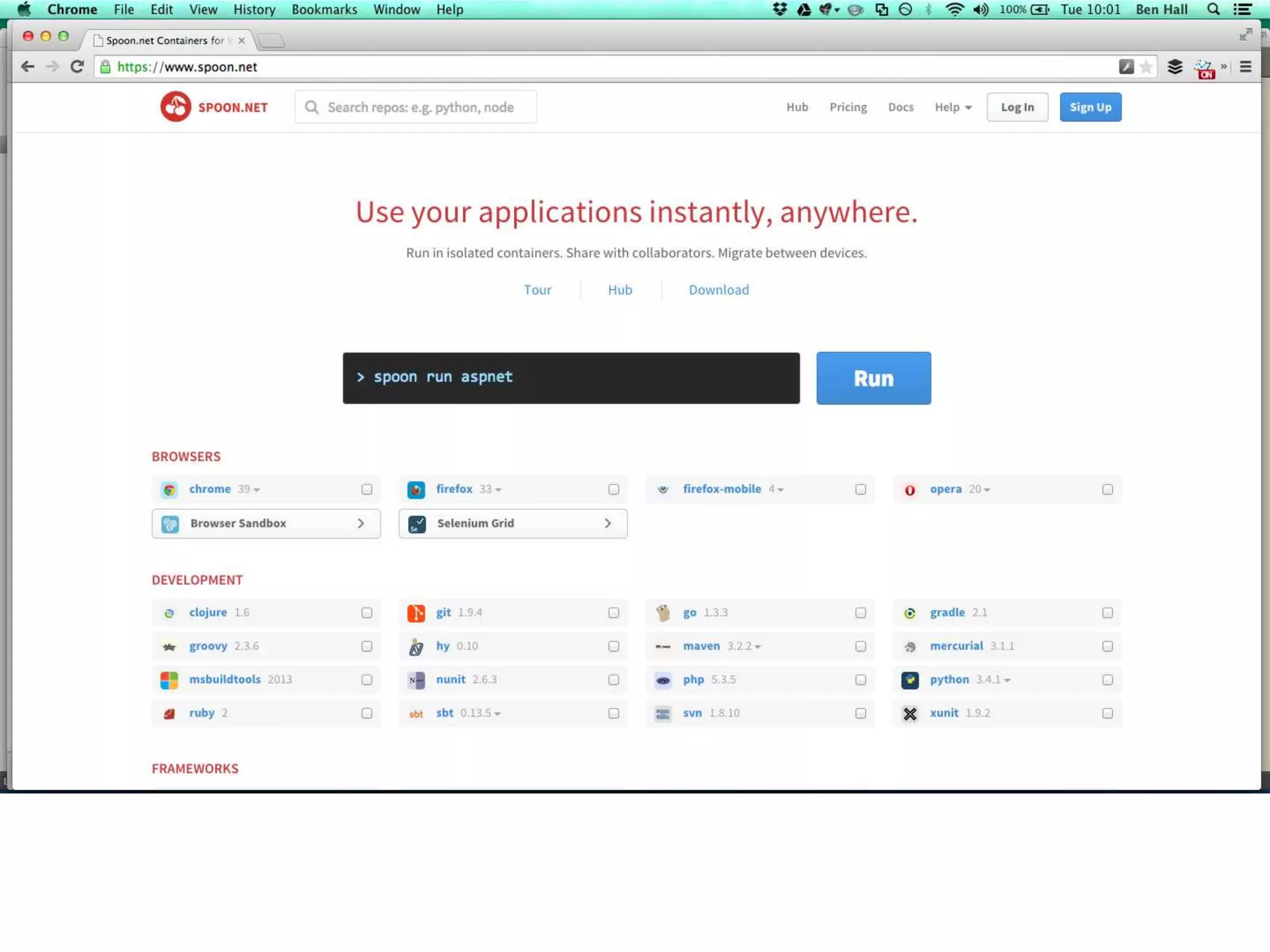Click the browser back arrow
Image resolution: width=1270 pixels, height=952 pixels.
(27, 66)
